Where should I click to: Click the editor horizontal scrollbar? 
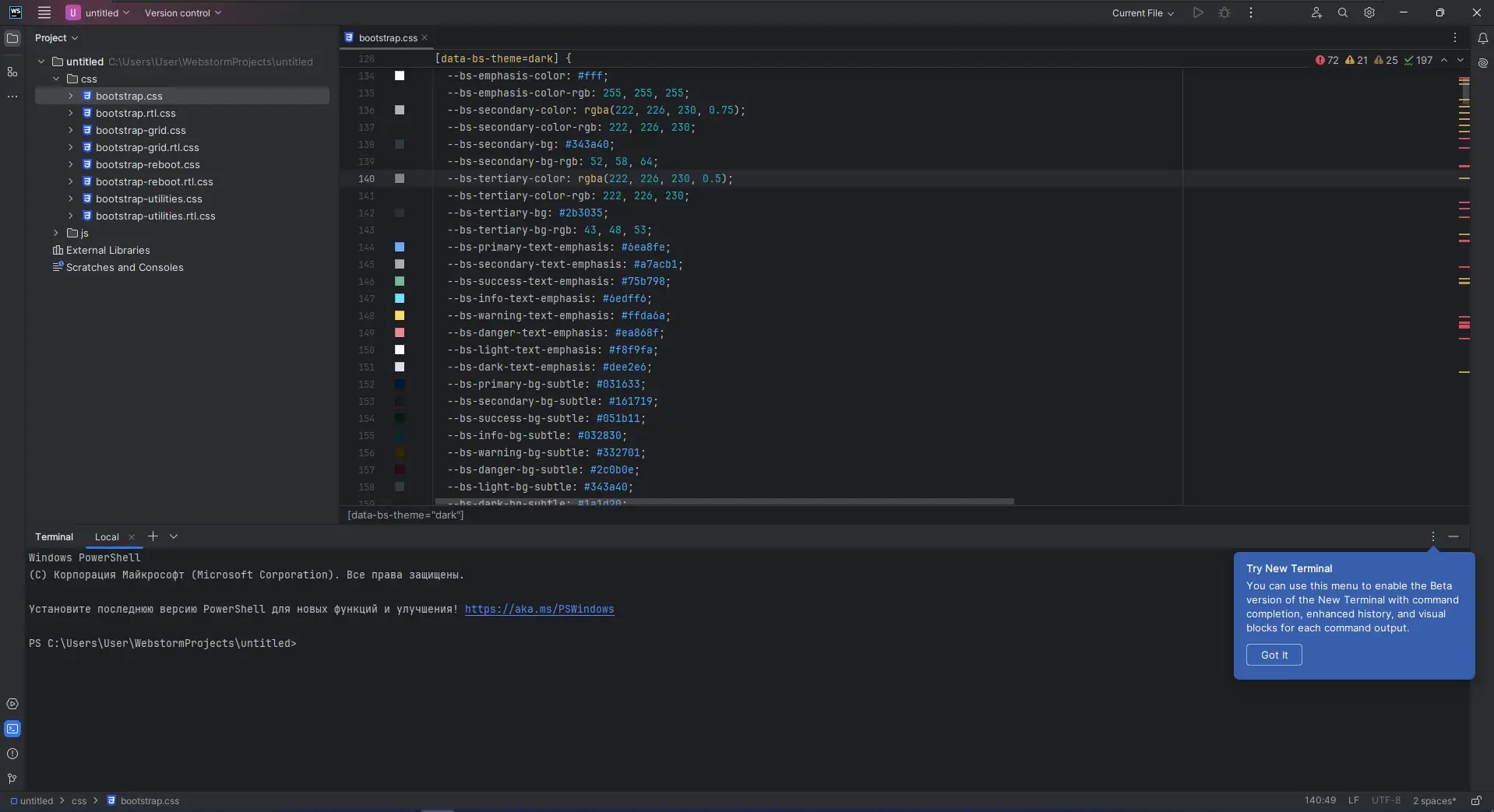pos(724,501)
